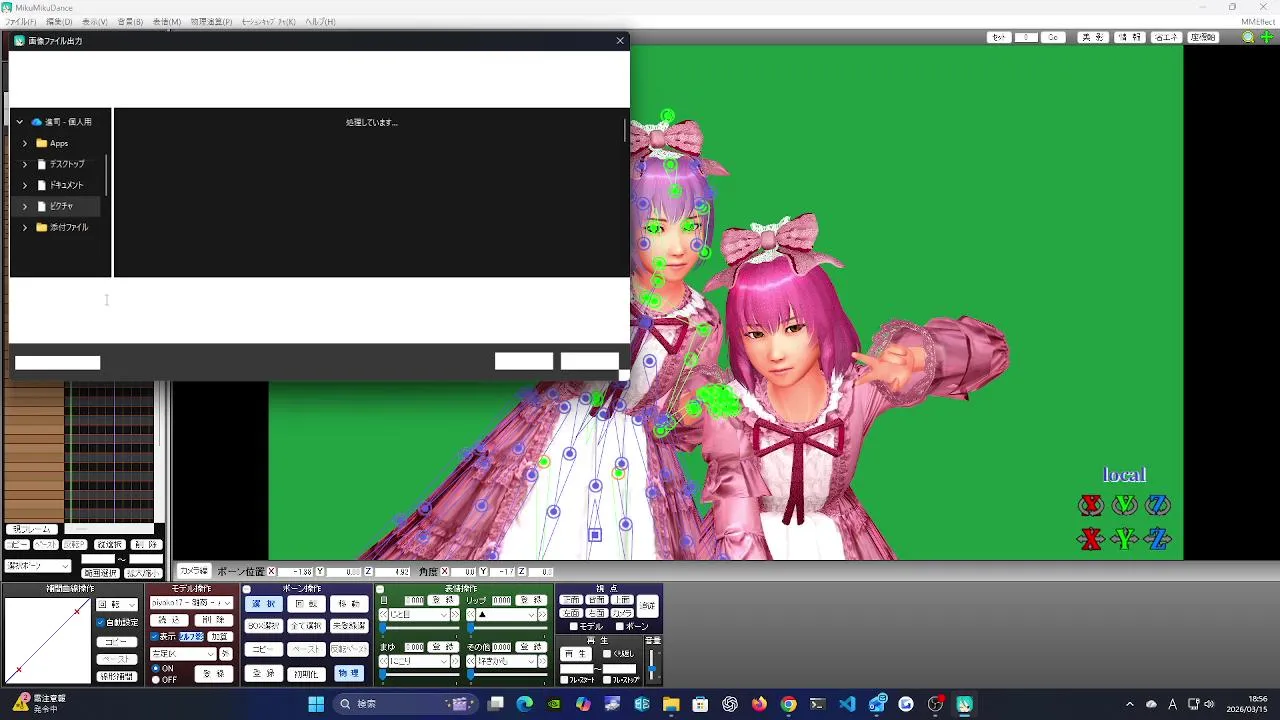Select the ON radio button
Viewport: 1280px width, 720px height.
tap(155, 668)
